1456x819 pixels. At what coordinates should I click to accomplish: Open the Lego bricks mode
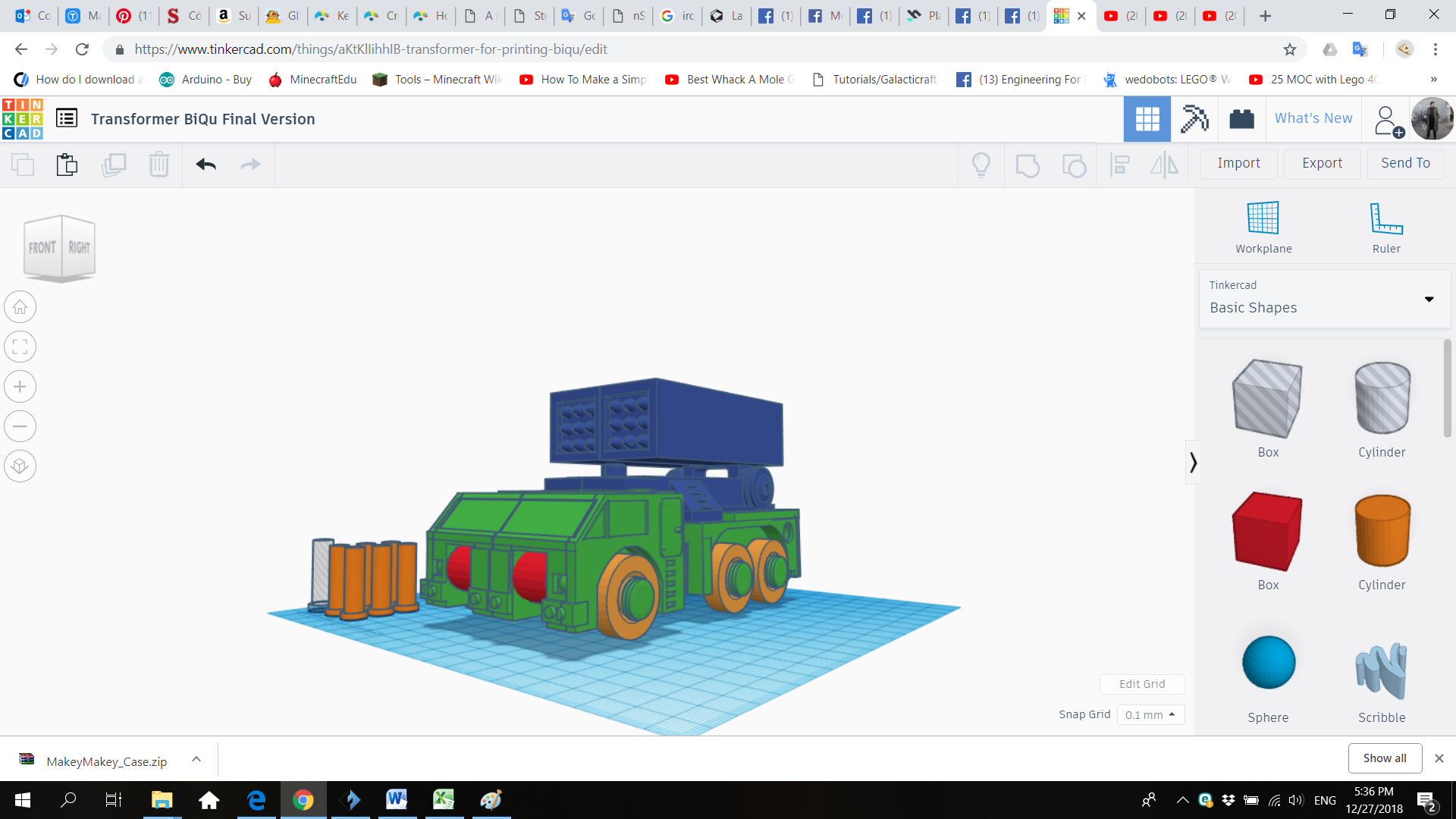click(1241, 119)
